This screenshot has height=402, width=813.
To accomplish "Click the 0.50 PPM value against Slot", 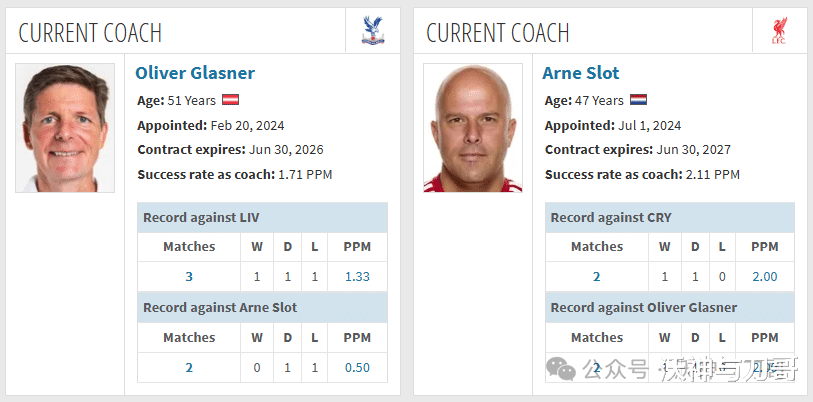I will point(357,368).
